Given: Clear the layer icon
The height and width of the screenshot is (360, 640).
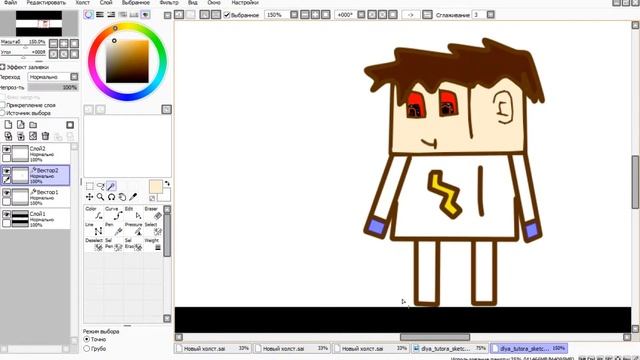Looking at the screenshot, I should coord(33,136).
